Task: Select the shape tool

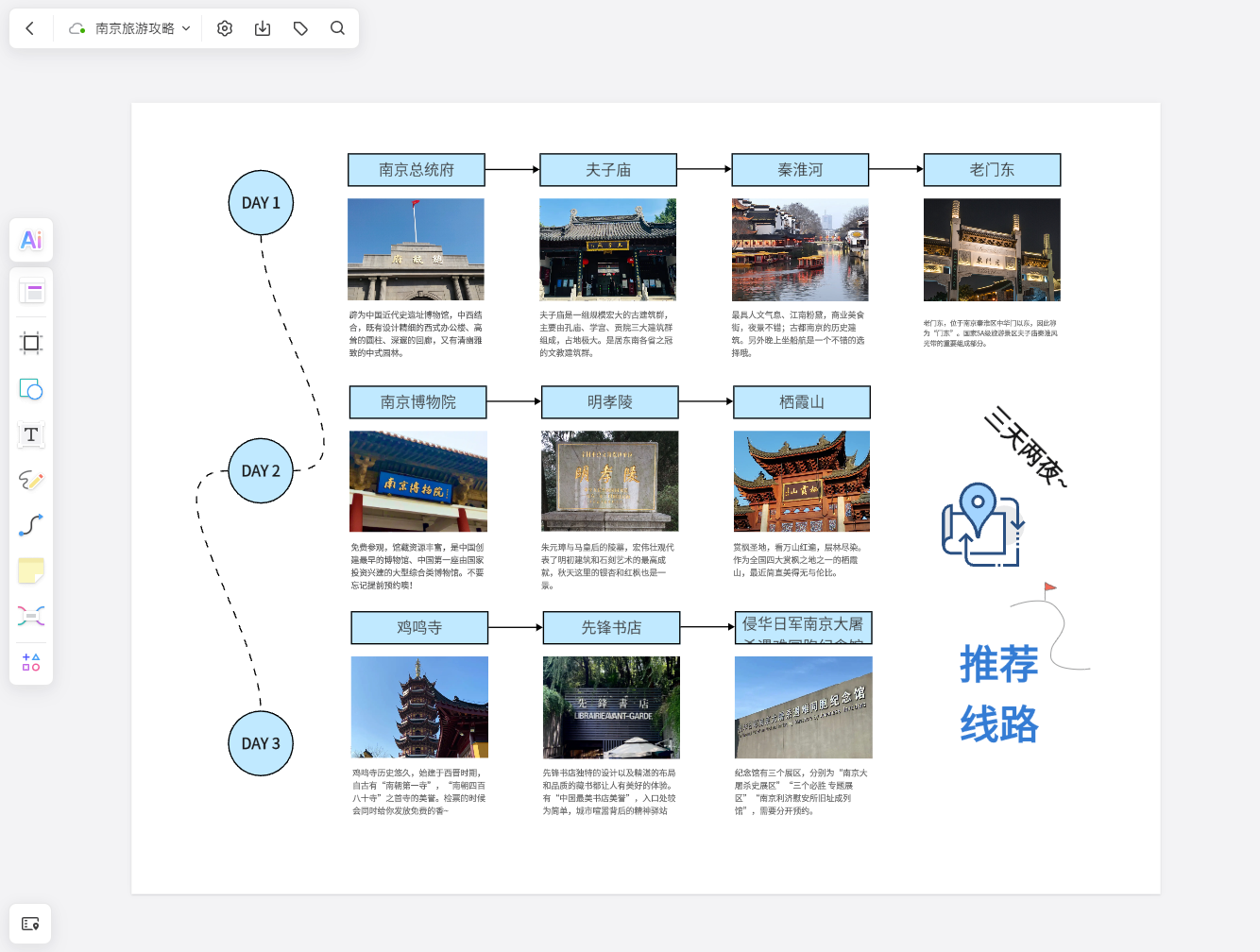Action: (x=31, y=389)
